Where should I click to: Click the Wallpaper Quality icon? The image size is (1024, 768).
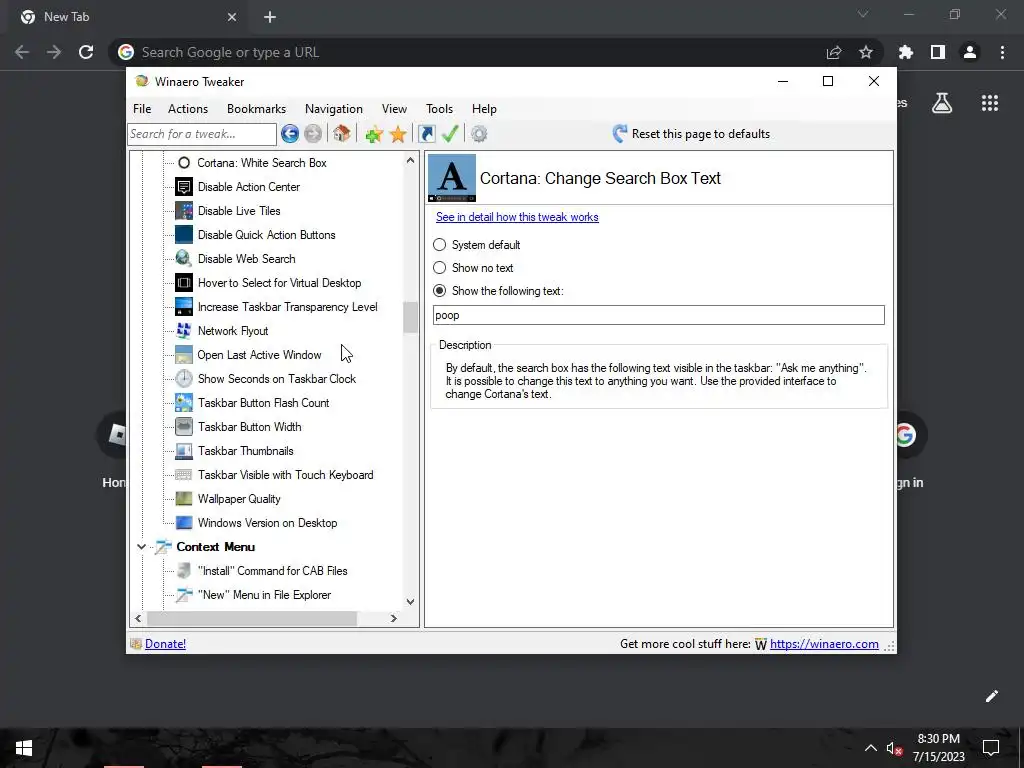pos(184,499)
